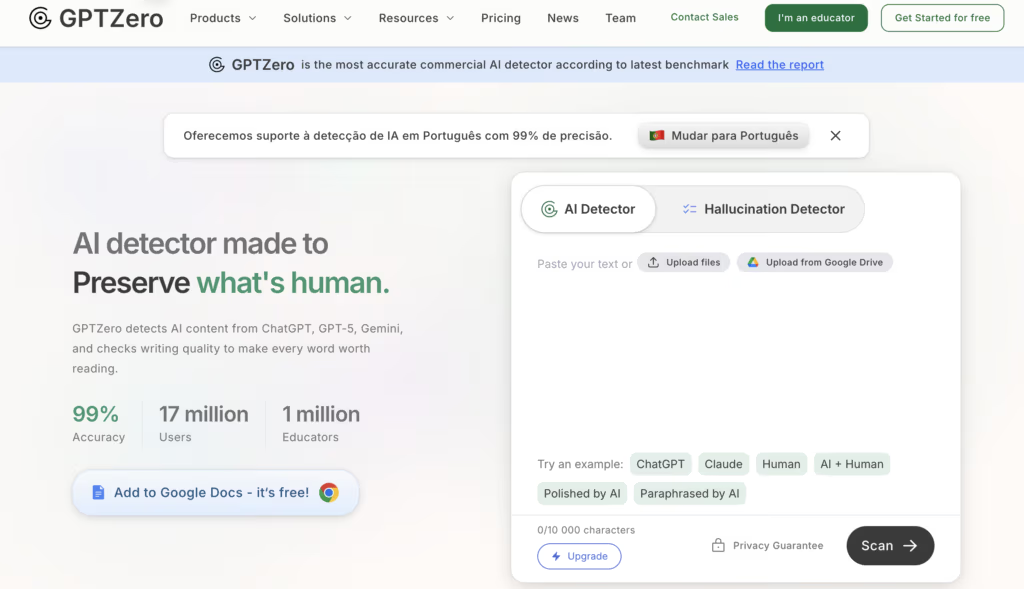Select the ChatGPT example chip

pos(660,464)
